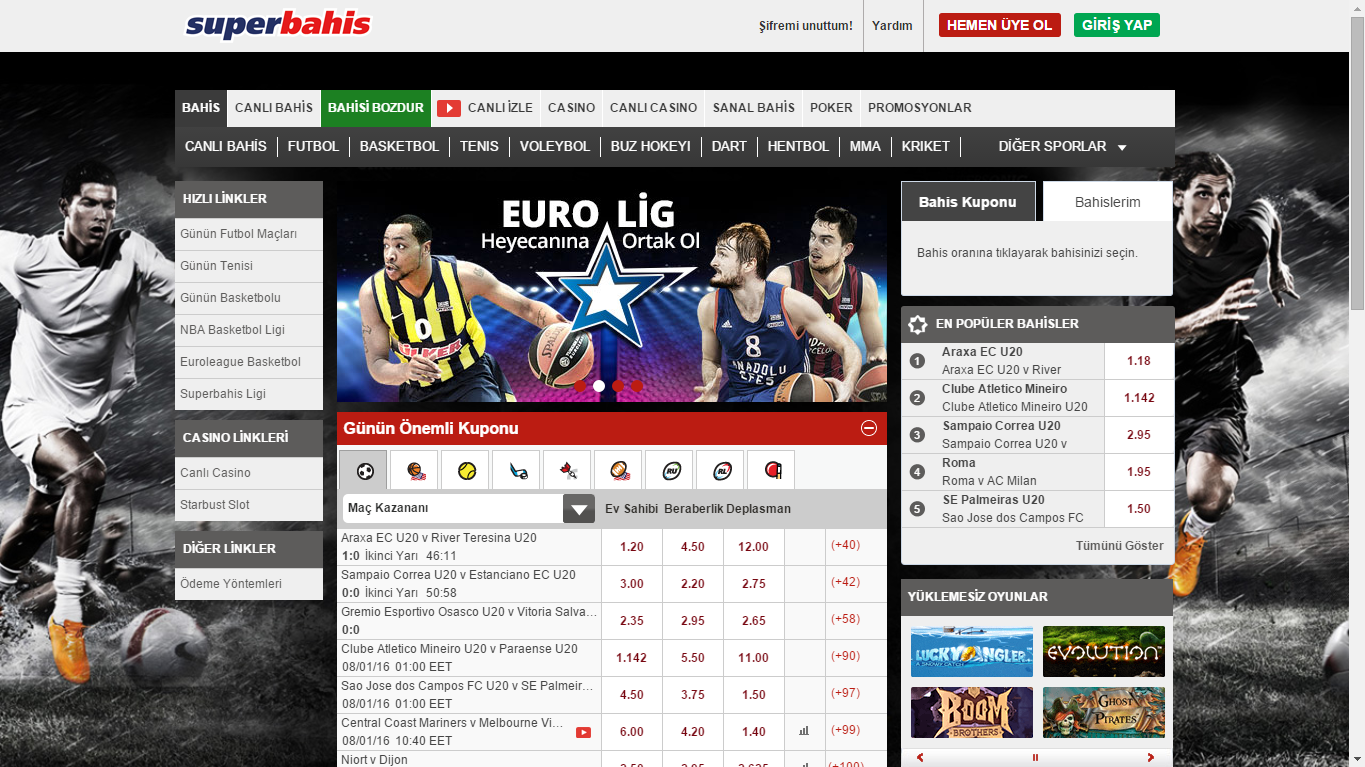Open the Promosyonlar menu item
Viewport: 1365px width, 767px height.
coord(920,108)
